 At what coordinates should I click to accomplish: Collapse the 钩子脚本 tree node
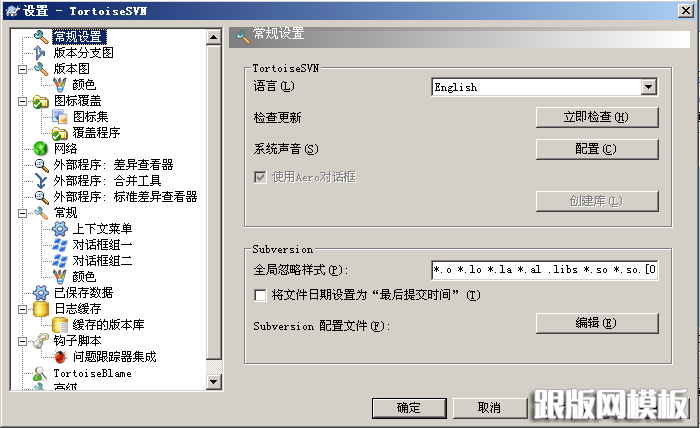(22, 341)
